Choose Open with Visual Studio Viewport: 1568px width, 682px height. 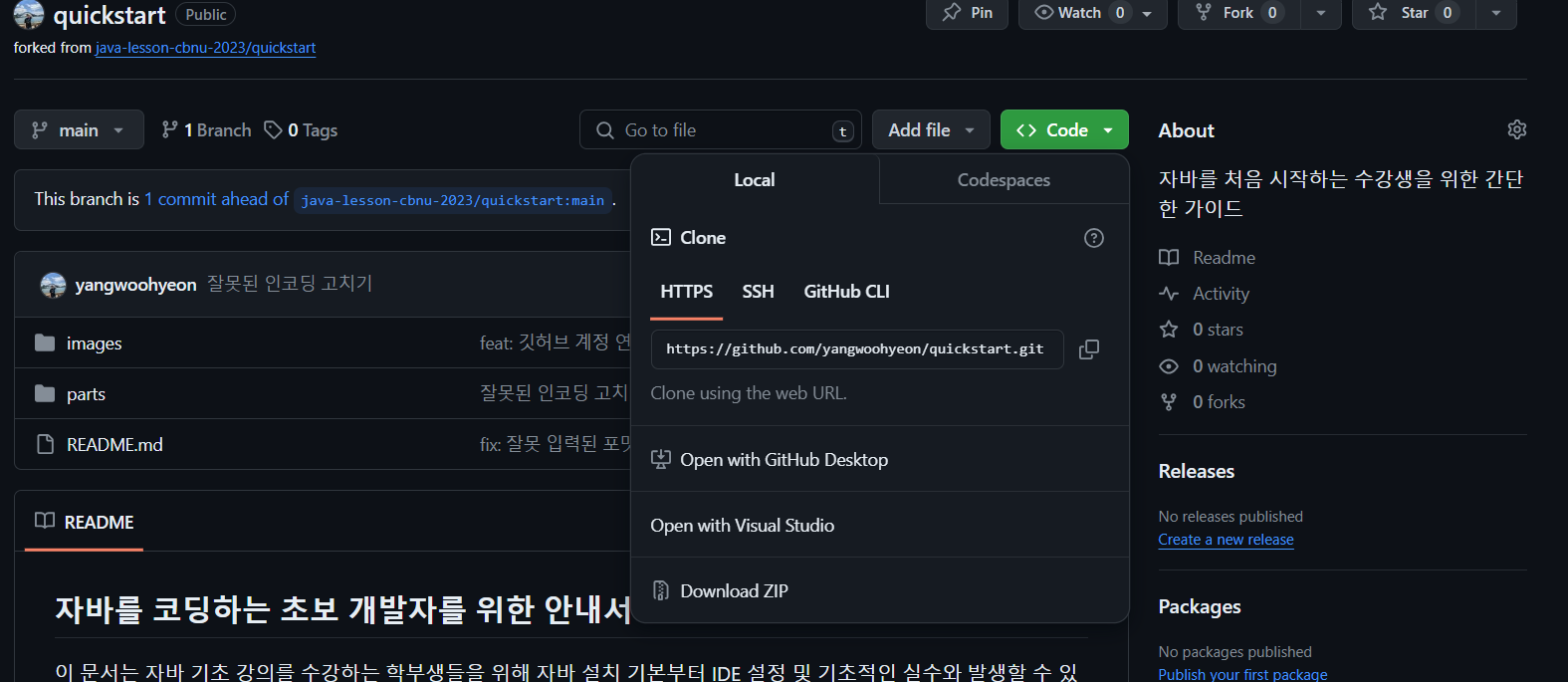880,525
